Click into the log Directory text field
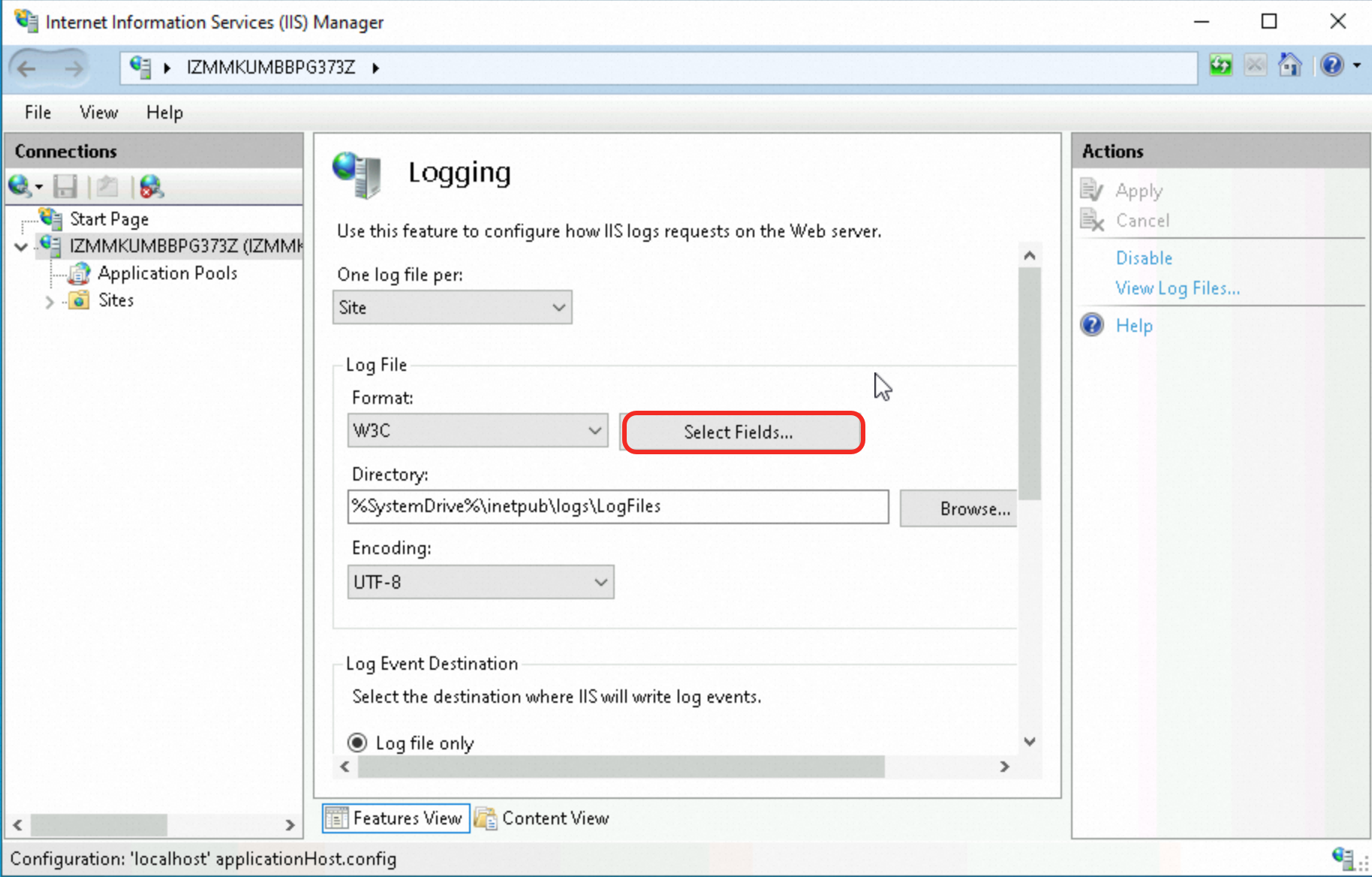Image resolution: width=1372 pixels, height=877 pixels. point(618,507)
